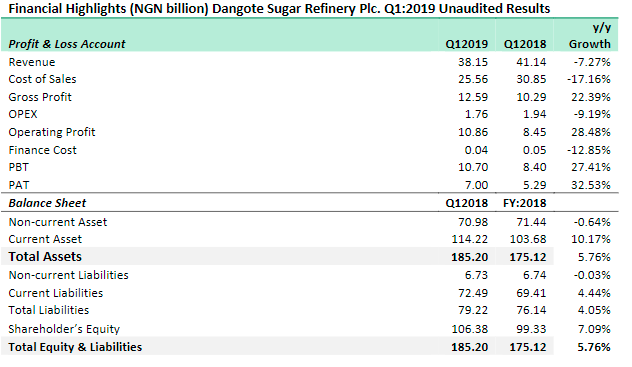Select Finance Cost growth -12.85%
The image size is (632, 367).
(589, 150)
